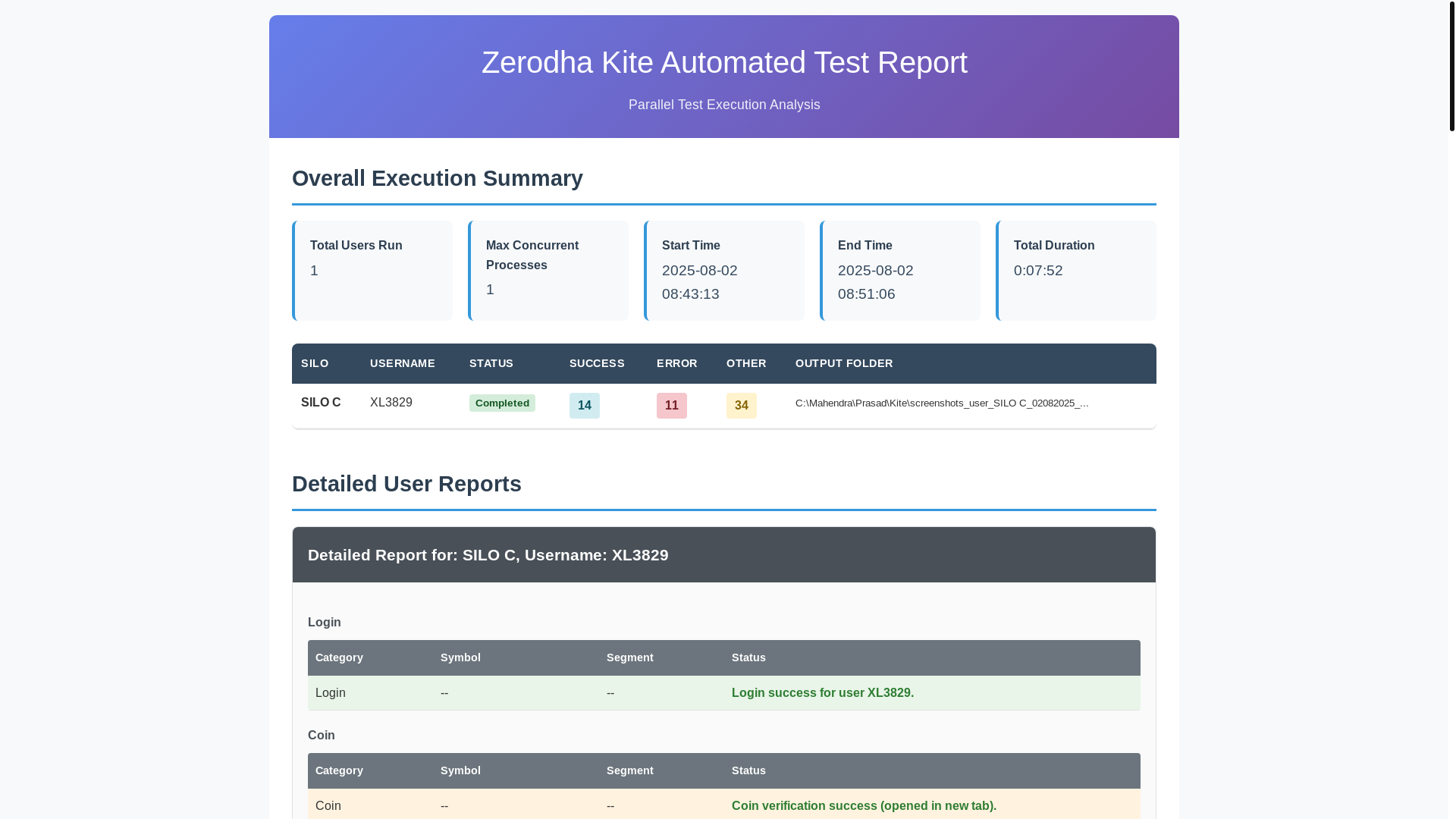The image size is (1456, 819).
Task: Click the screenshots output folder path
Action: click(943, 403)
